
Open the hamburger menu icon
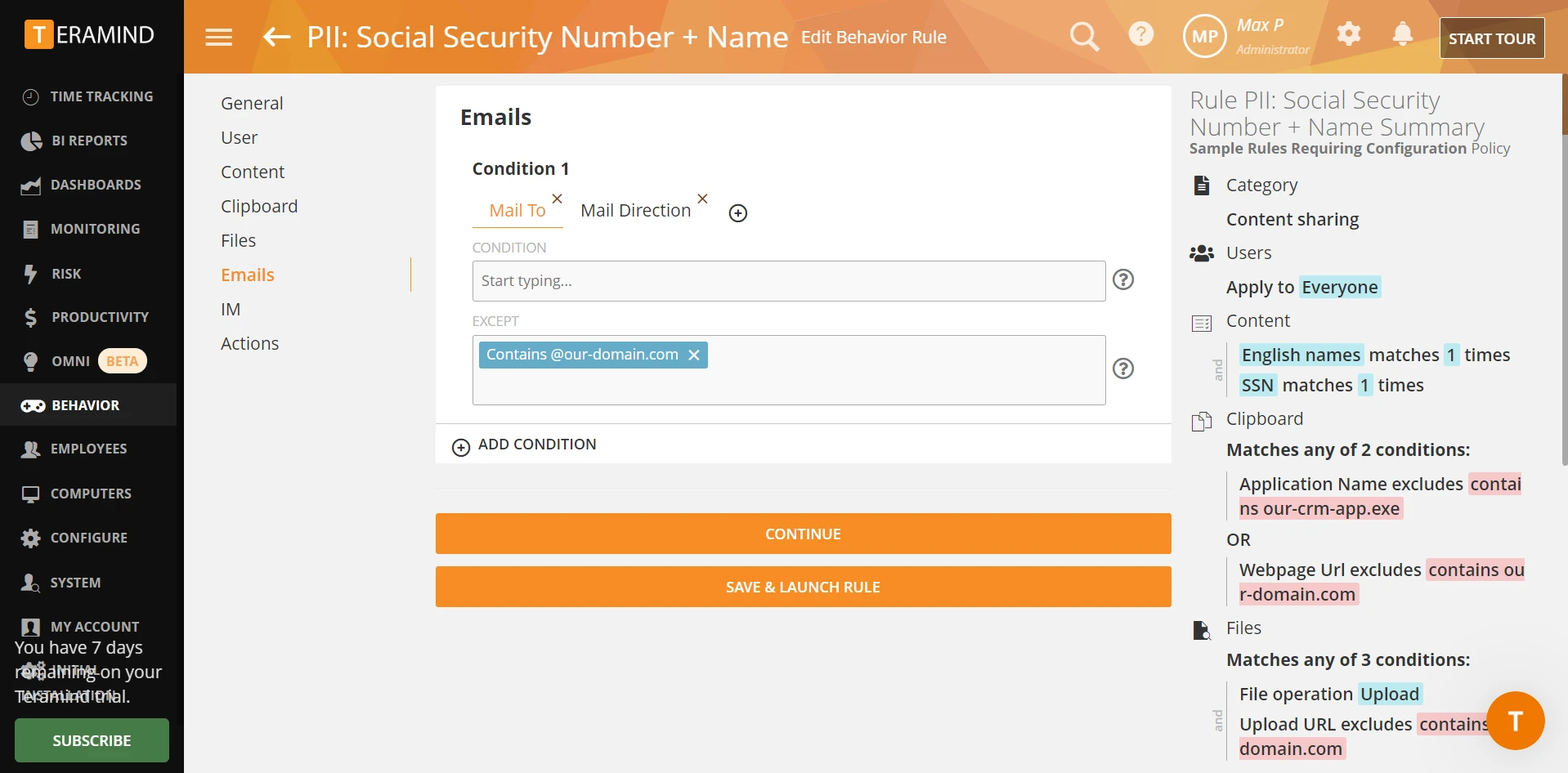pos(218,38)
